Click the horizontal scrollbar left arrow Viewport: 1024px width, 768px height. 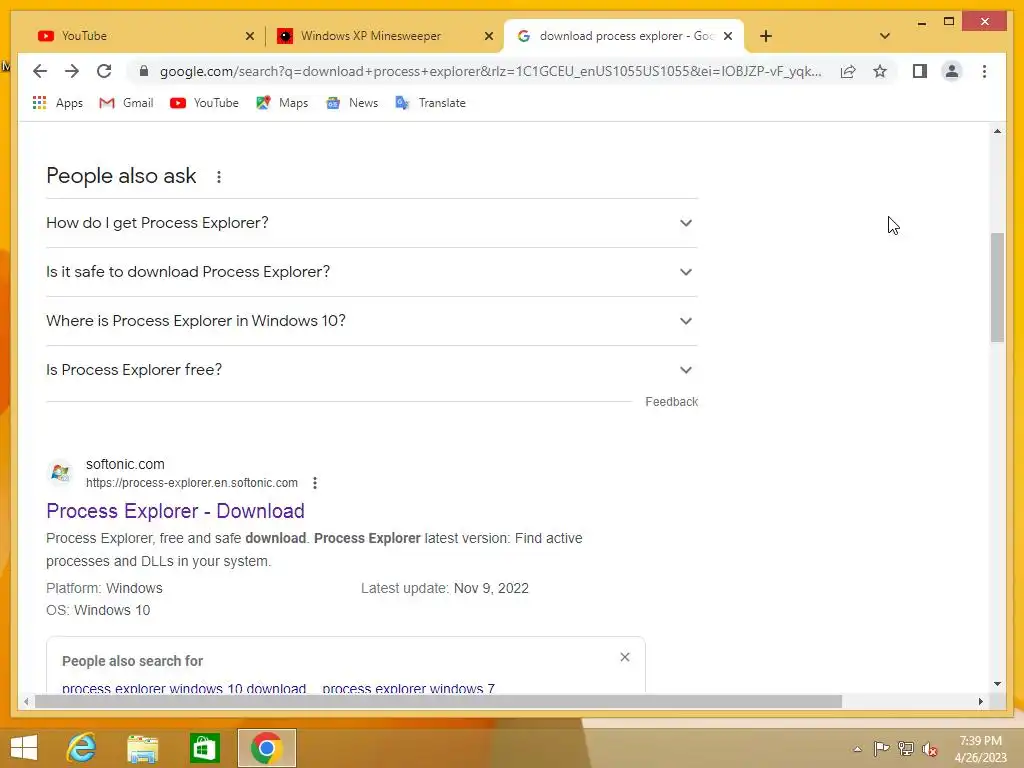coord(25,701)
